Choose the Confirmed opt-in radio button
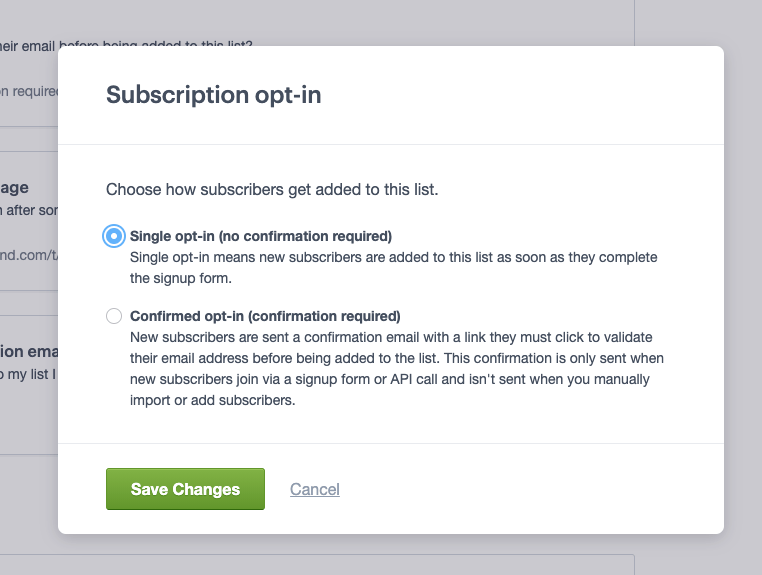 point(114,316)
